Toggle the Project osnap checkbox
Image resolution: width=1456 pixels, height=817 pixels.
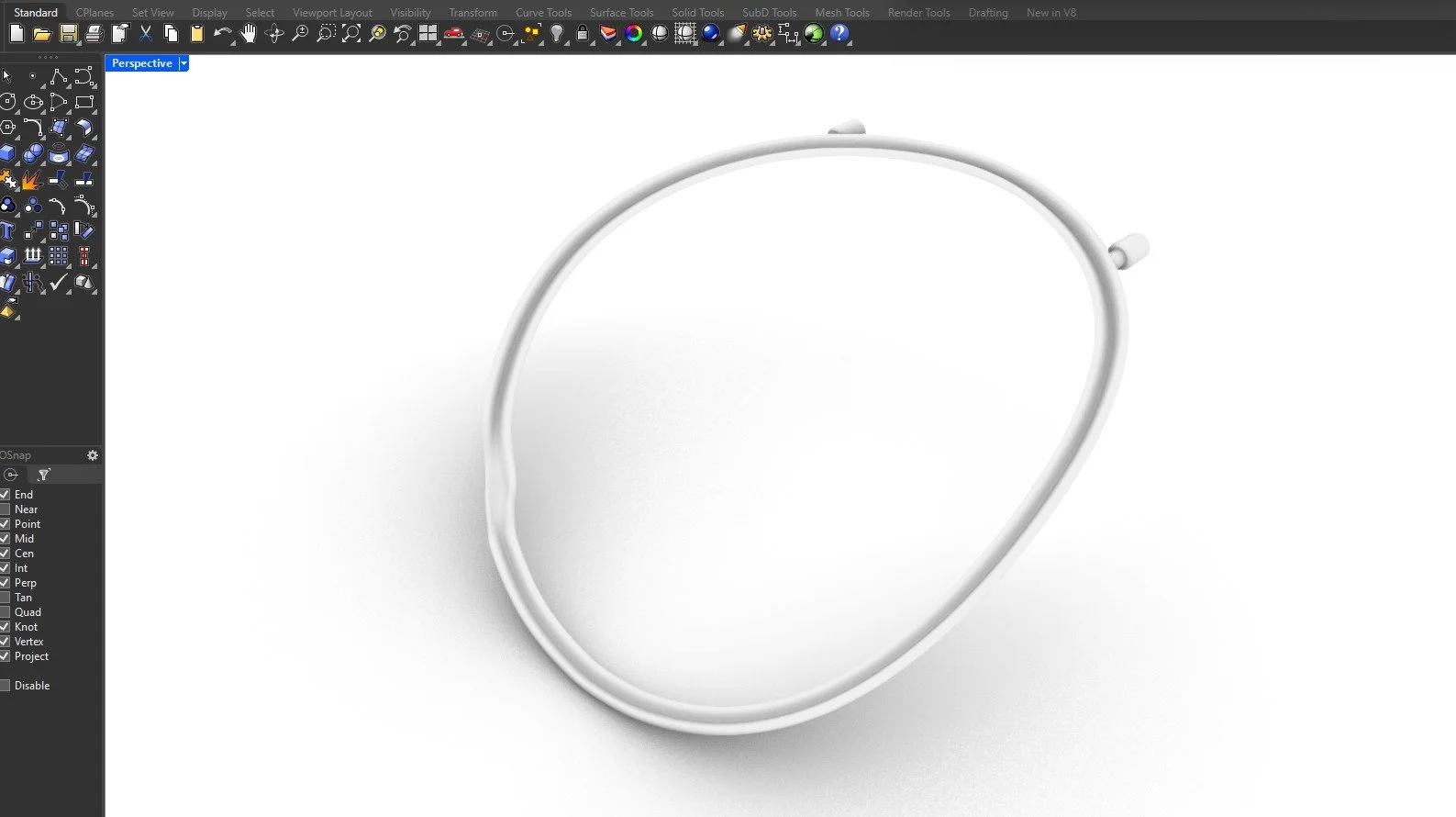coord(5,656)
